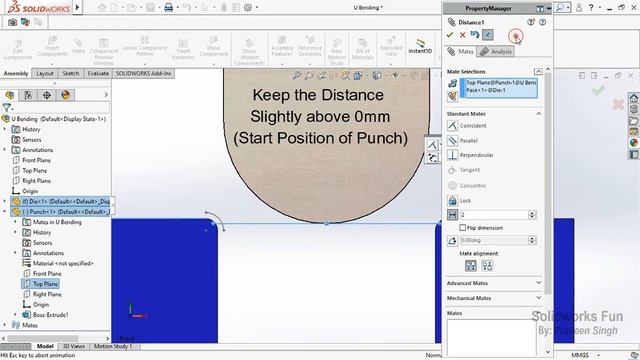Expand the Boss-Extrude1 feature node

tap(16, 315)
